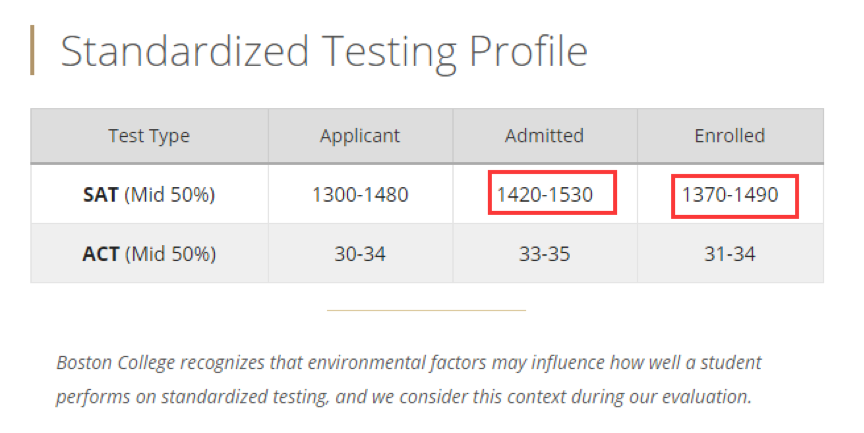Click the enrolled SAT range 1370-1490
Image resolution: width=864 pixels, height=433 pixels.
[730, 195]
